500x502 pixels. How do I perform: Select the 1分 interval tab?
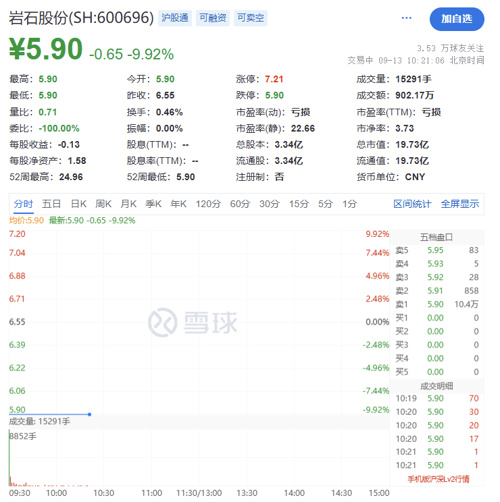click(x=350, y=204)
